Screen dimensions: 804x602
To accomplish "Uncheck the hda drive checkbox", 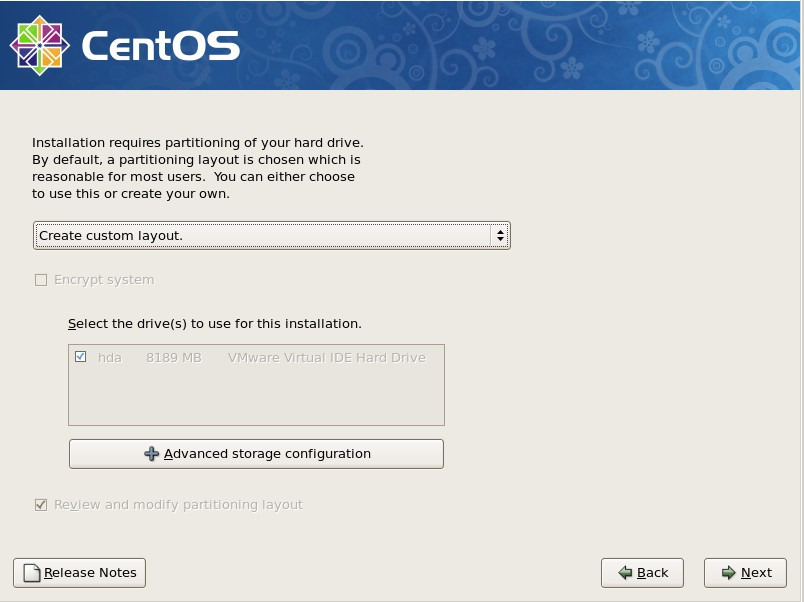I will (x=81, y=357).
